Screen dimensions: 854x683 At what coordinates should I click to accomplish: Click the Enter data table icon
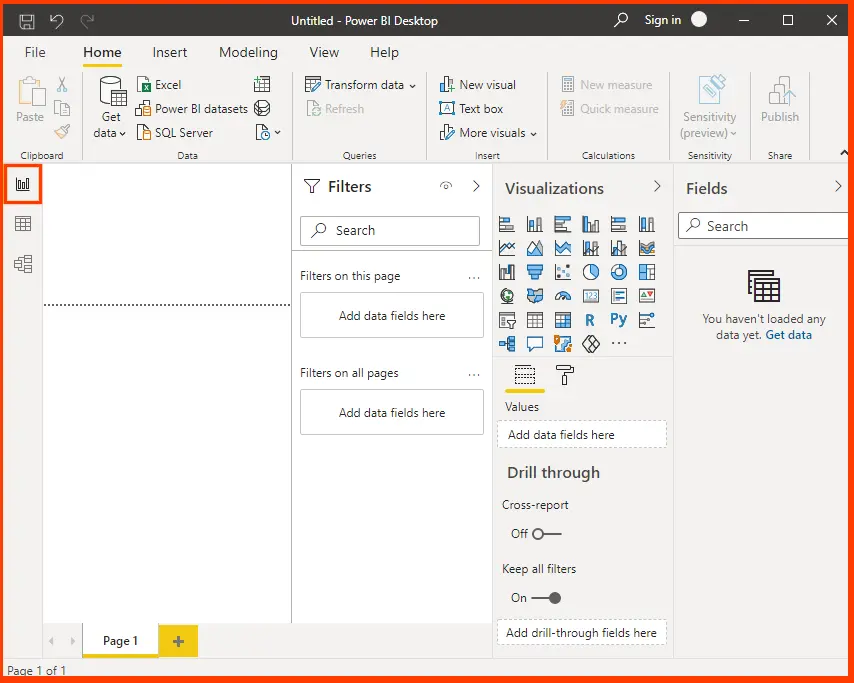[262, 84]
